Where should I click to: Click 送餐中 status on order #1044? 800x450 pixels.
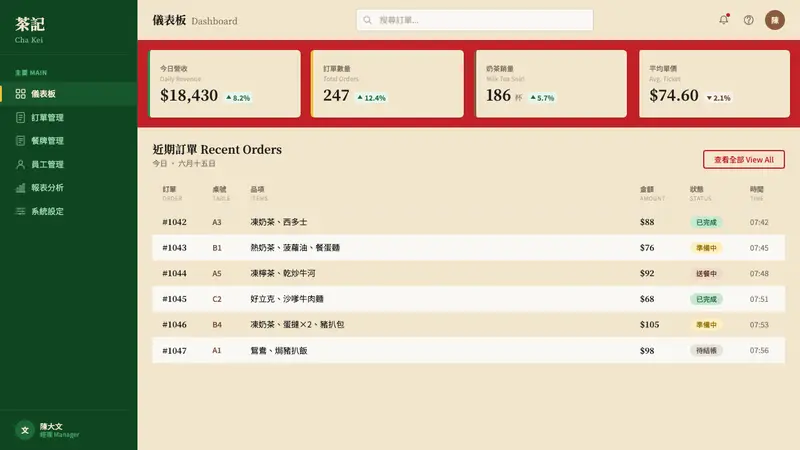click(x=706, y=273)
